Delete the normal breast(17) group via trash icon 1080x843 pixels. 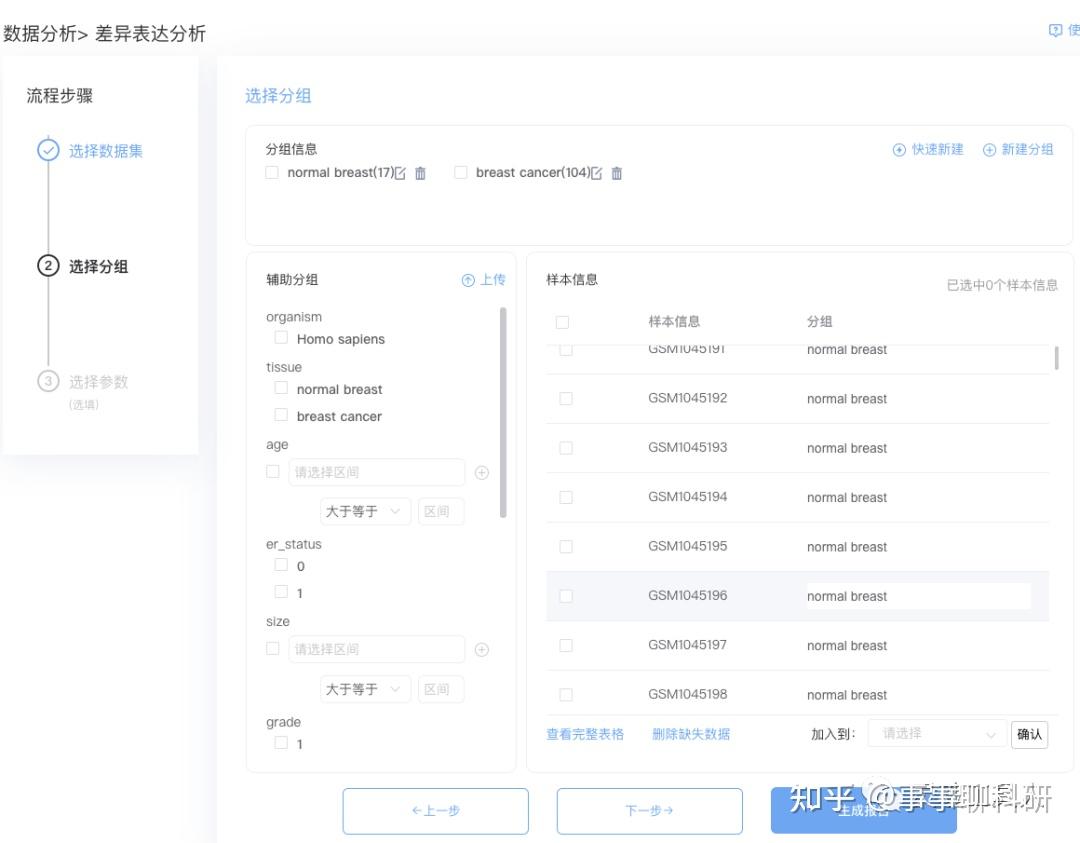420,174
